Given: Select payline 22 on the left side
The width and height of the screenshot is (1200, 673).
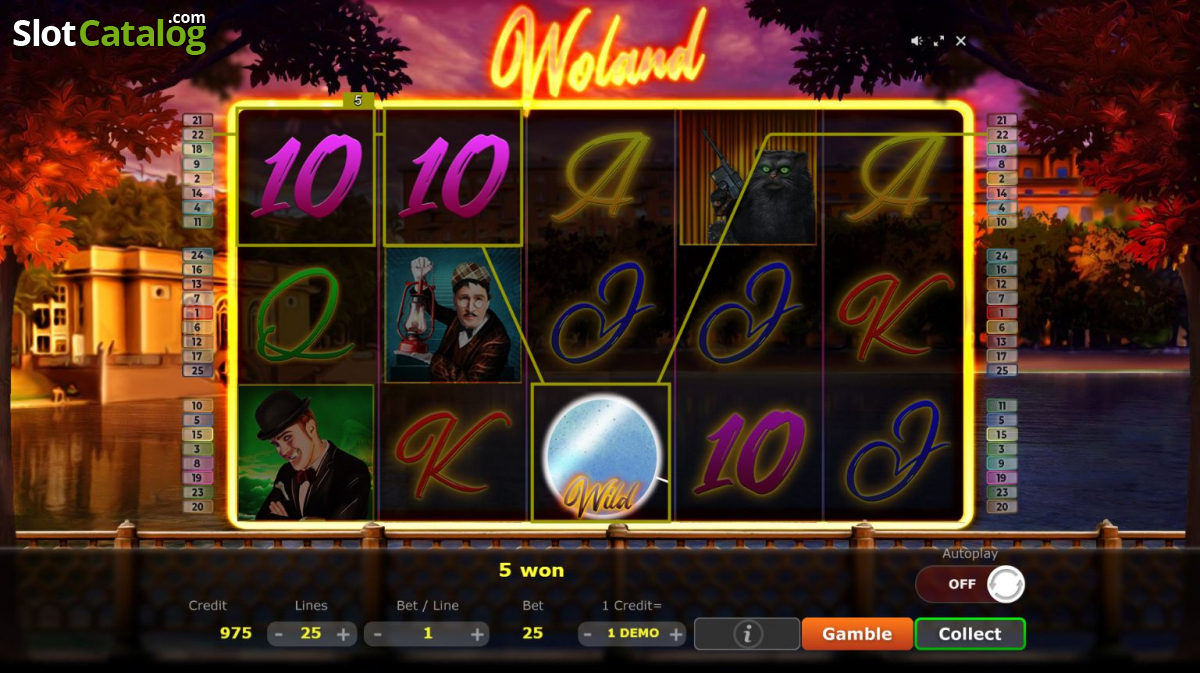Looking at the screenshot, I should (197, 134).
